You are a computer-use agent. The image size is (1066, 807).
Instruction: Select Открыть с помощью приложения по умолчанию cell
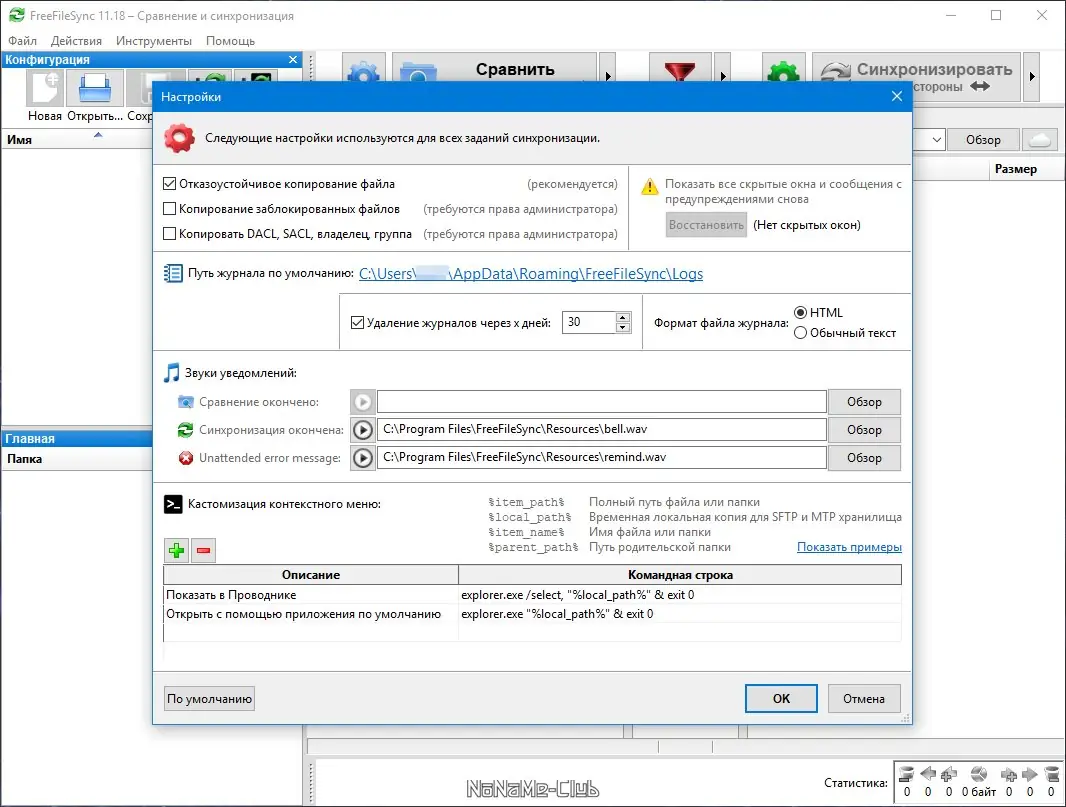pyautogui.click(x=311, y=614)
